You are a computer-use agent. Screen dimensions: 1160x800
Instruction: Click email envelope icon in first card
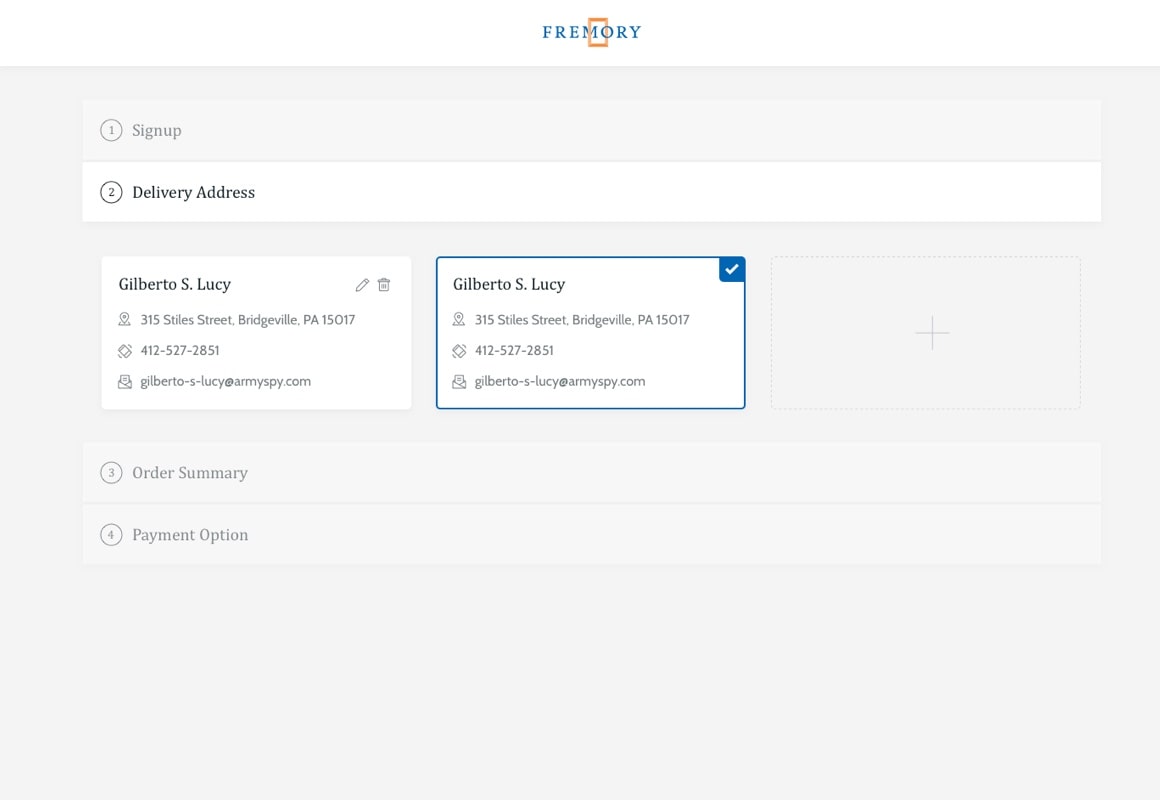[125, 382]
